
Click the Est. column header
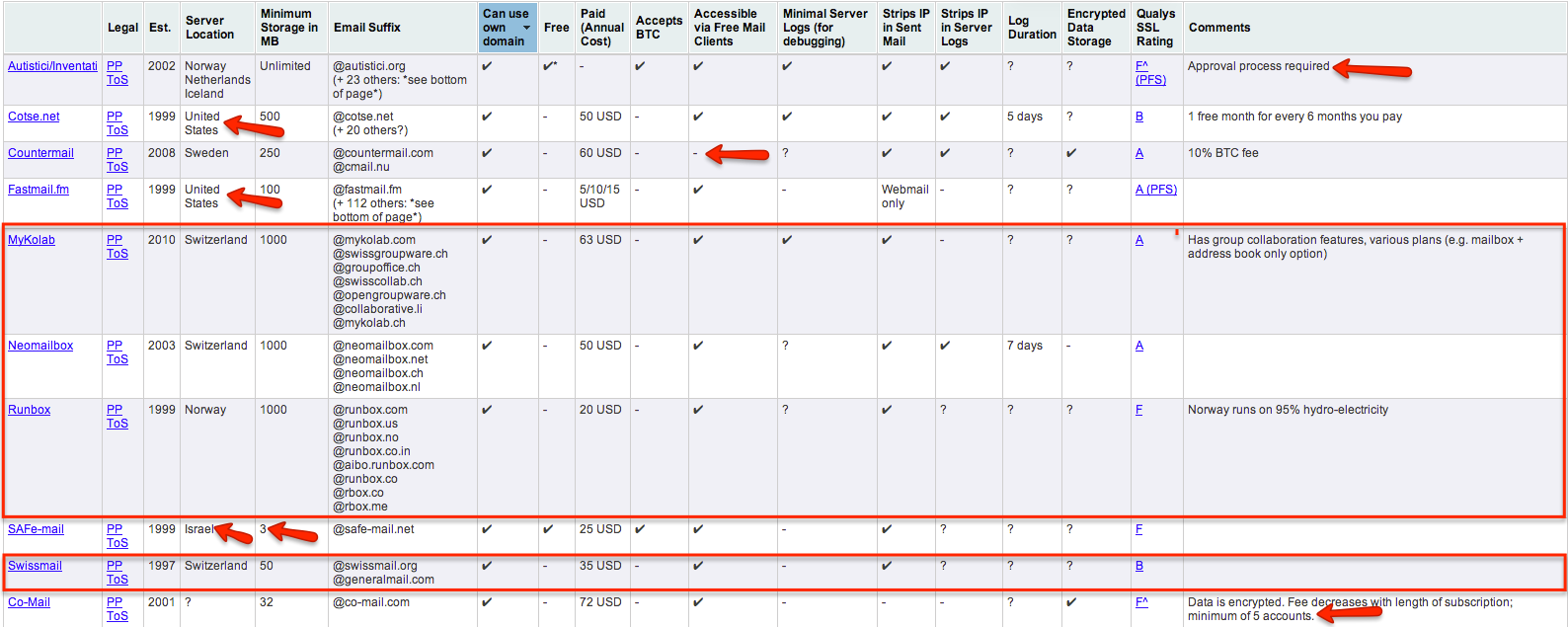pos(160,28)
